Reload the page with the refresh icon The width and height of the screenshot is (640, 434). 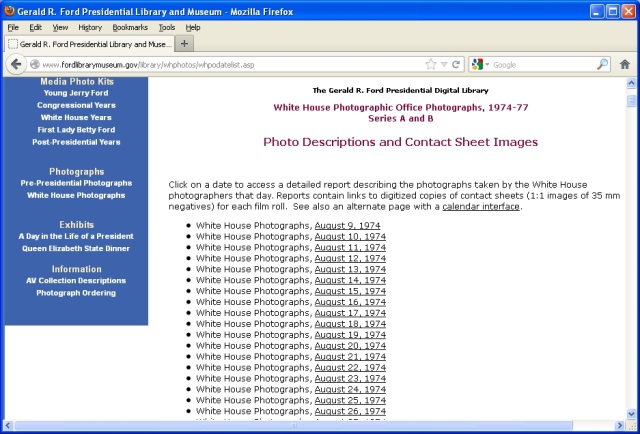(x=456, y=65)
